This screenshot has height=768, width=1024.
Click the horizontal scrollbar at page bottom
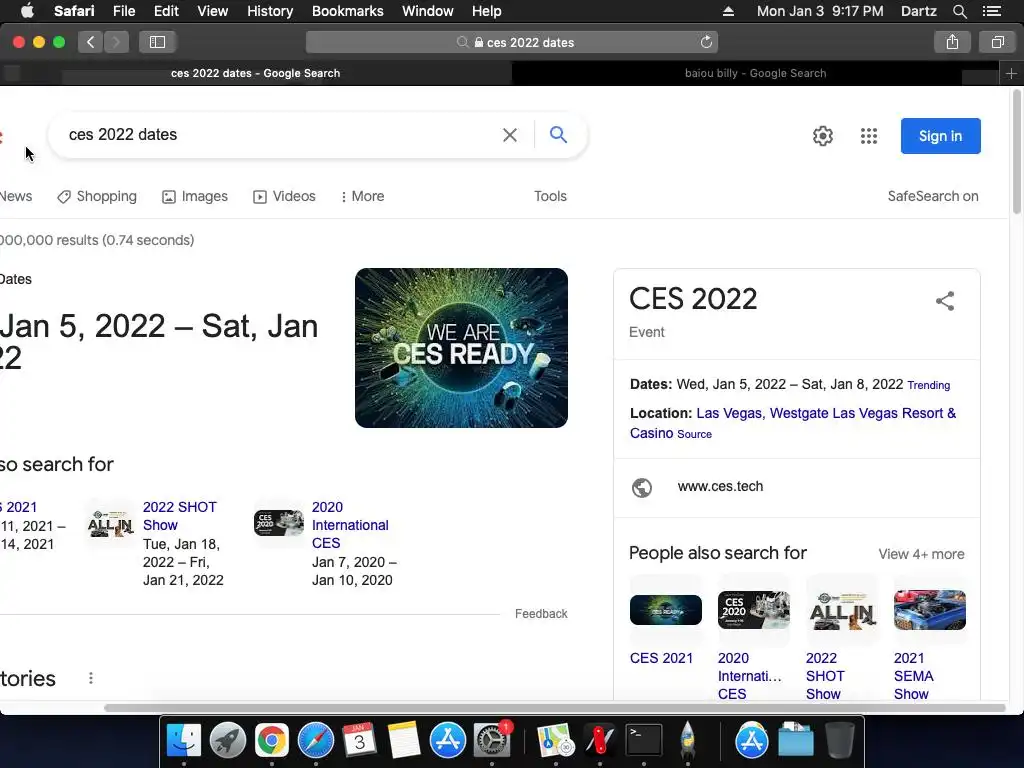(x=554, y=708)
